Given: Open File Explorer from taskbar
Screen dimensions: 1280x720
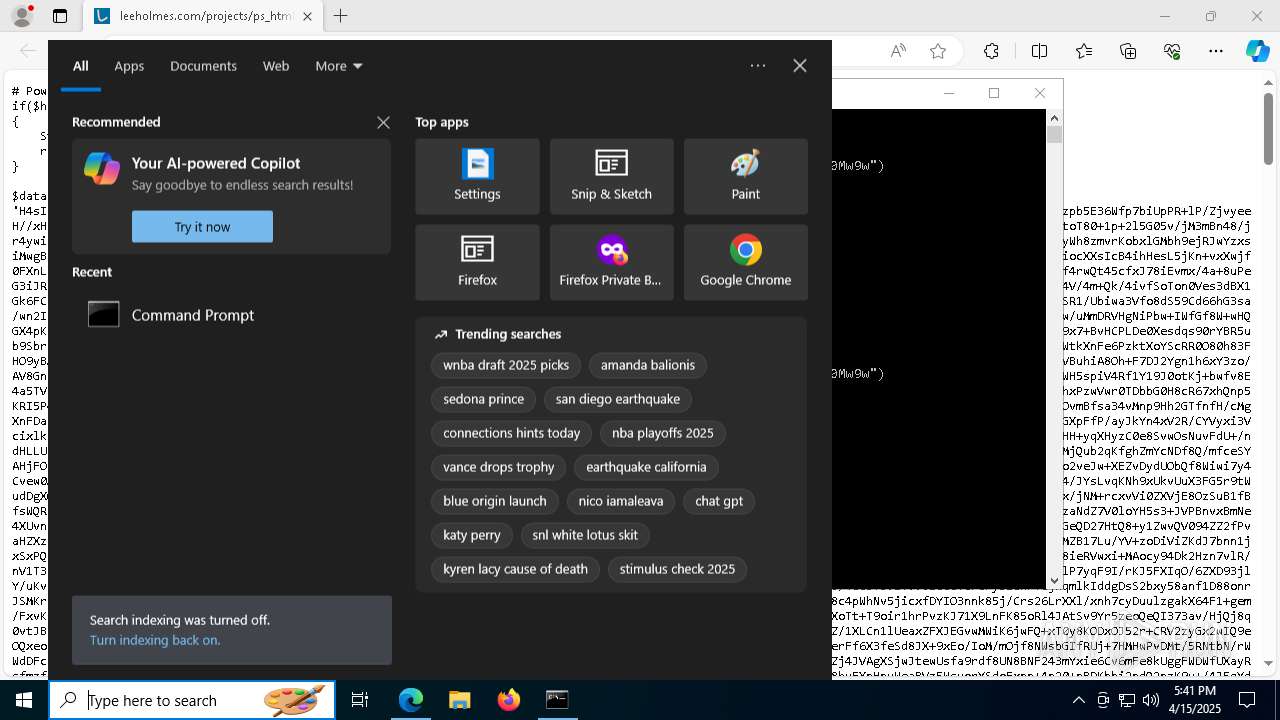Looking at the screenshot, I should click(459, 700).
